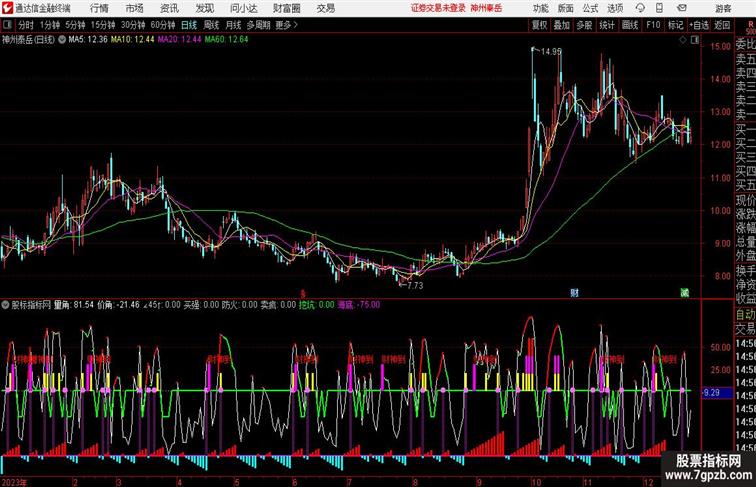The image size is (756, 487).
Task: Open the 发现 menu
Action: click(204, 8)
